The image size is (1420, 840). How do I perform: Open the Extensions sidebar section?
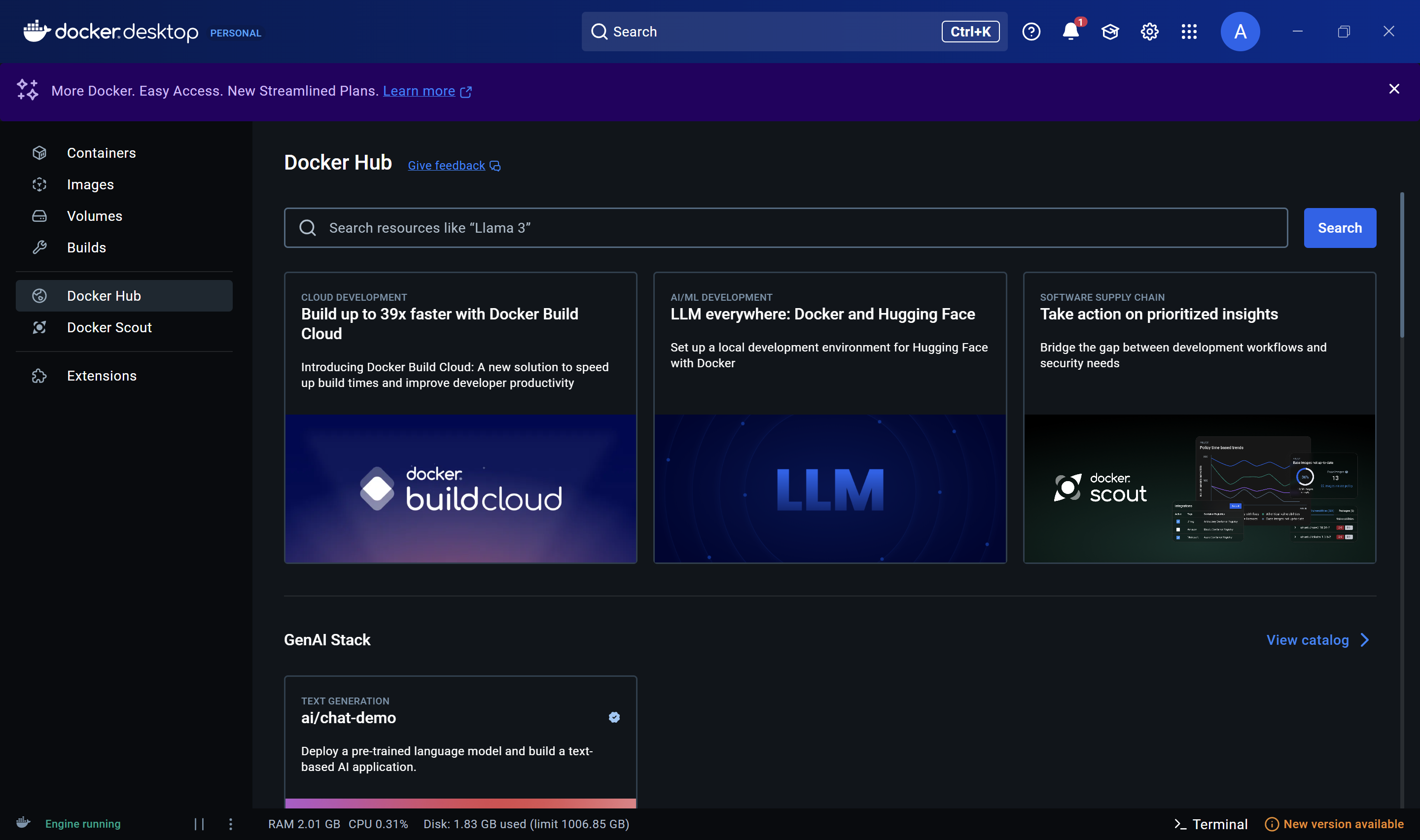102,376
